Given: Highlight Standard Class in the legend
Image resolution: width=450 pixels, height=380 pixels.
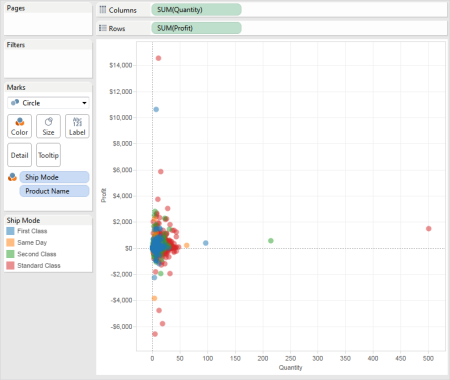Looking at the screenshot, I should click(x=39, y=266).
